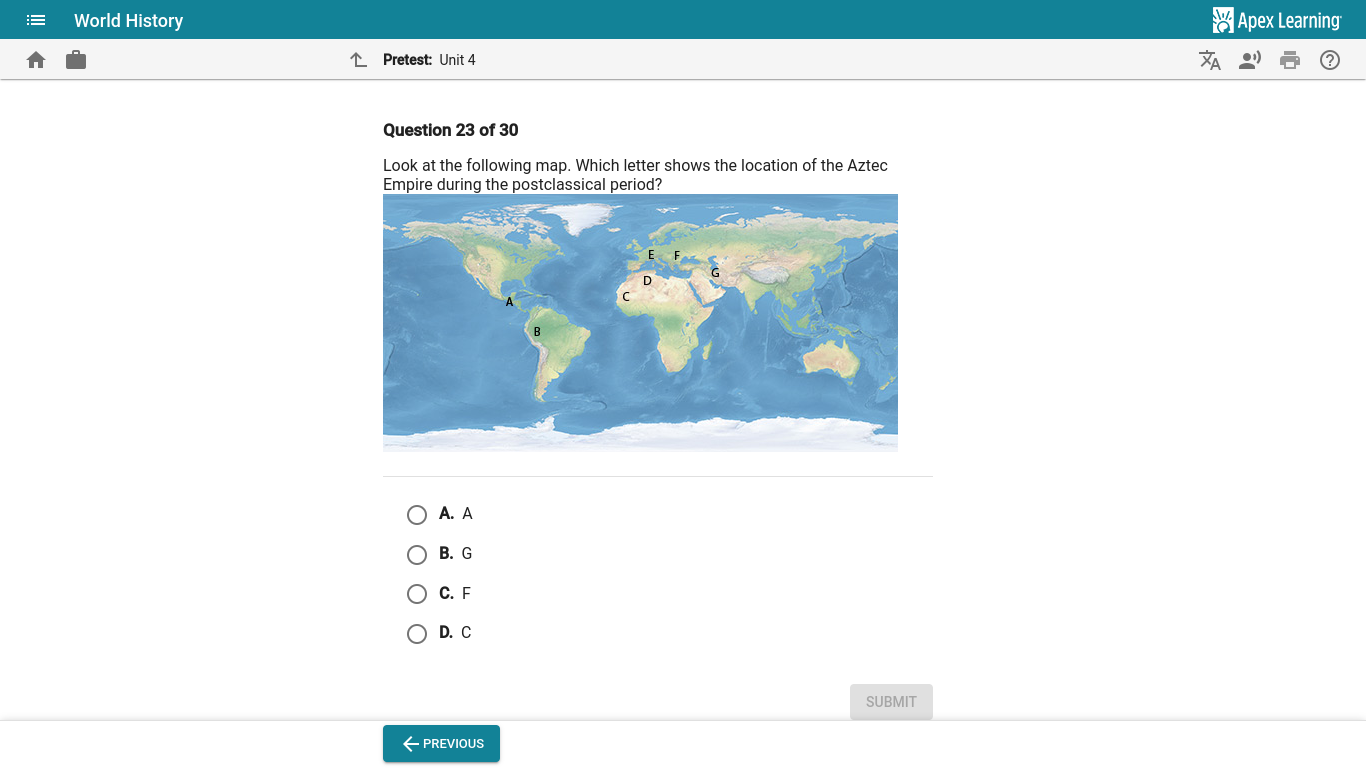The height and width of the screenshot is (768, 1366).
Task: Select answer choice B, letter G
Action: (x=417, y=554)
